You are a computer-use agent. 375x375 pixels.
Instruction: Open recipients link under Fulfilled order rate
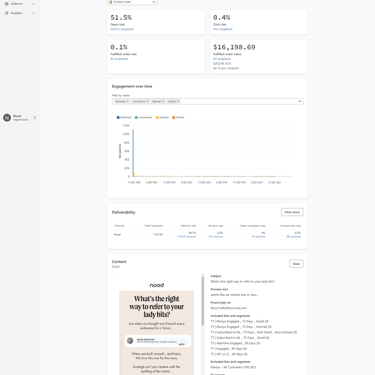pyautogui.click(x=119, y=59)
